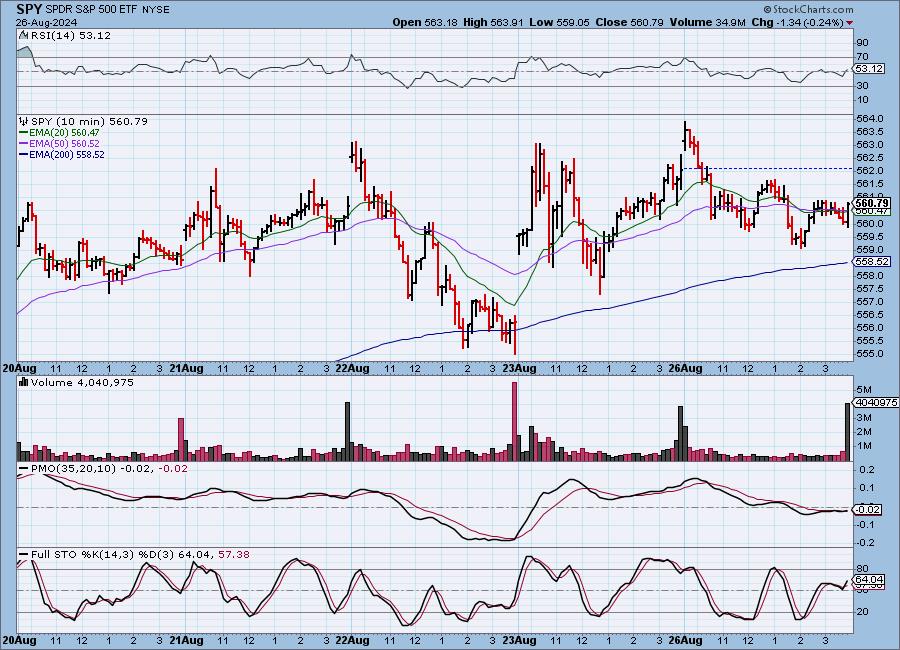Click the candlestick icon beside SPY (10 min)

[24, 121]
